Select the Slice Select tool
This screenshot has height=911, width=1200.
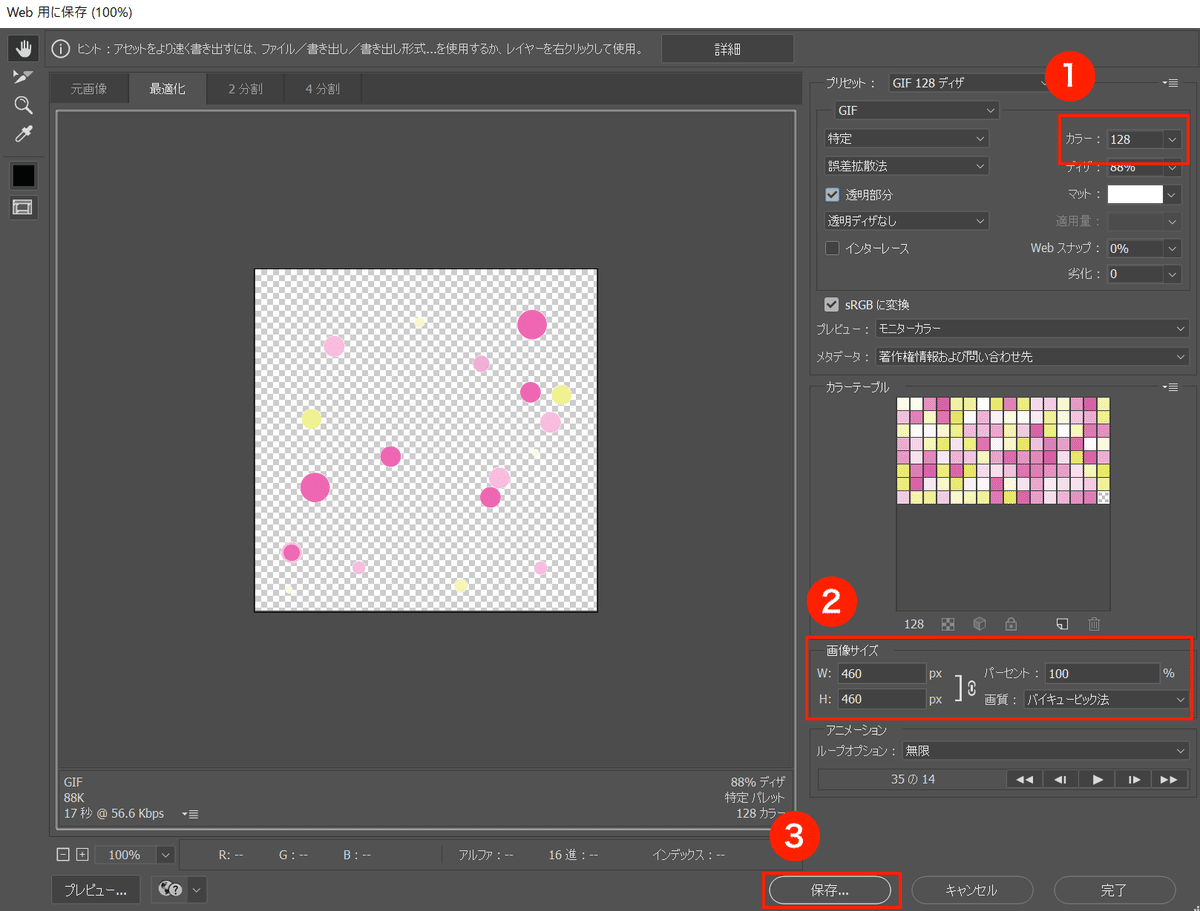(x=22, y=76)
